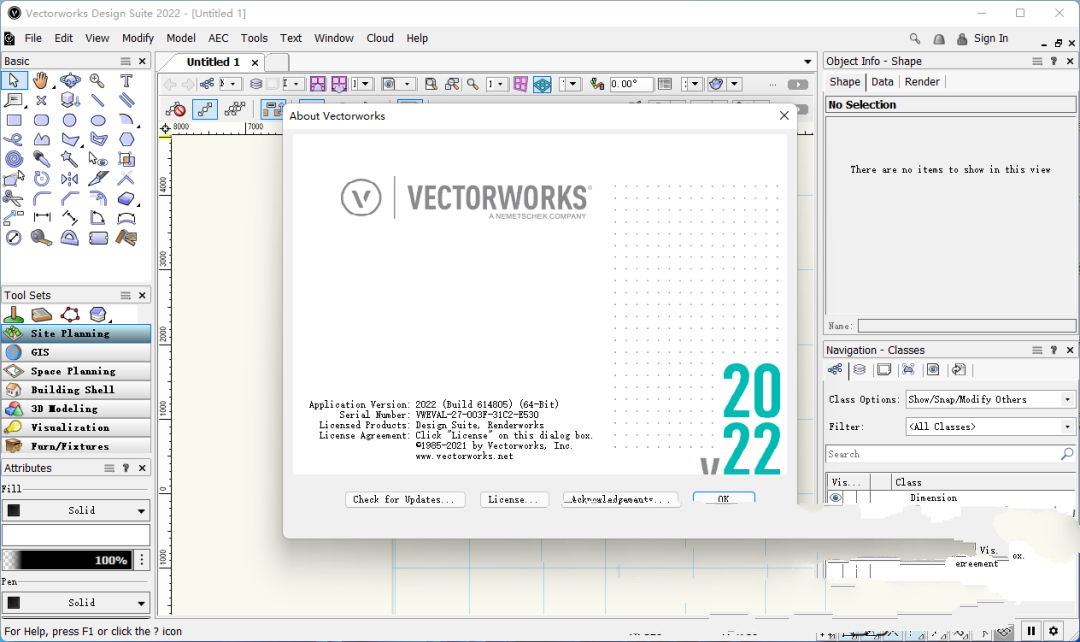
Task: Open the Saved Views tab in Navigation
Action: click(x=933, y=370)
